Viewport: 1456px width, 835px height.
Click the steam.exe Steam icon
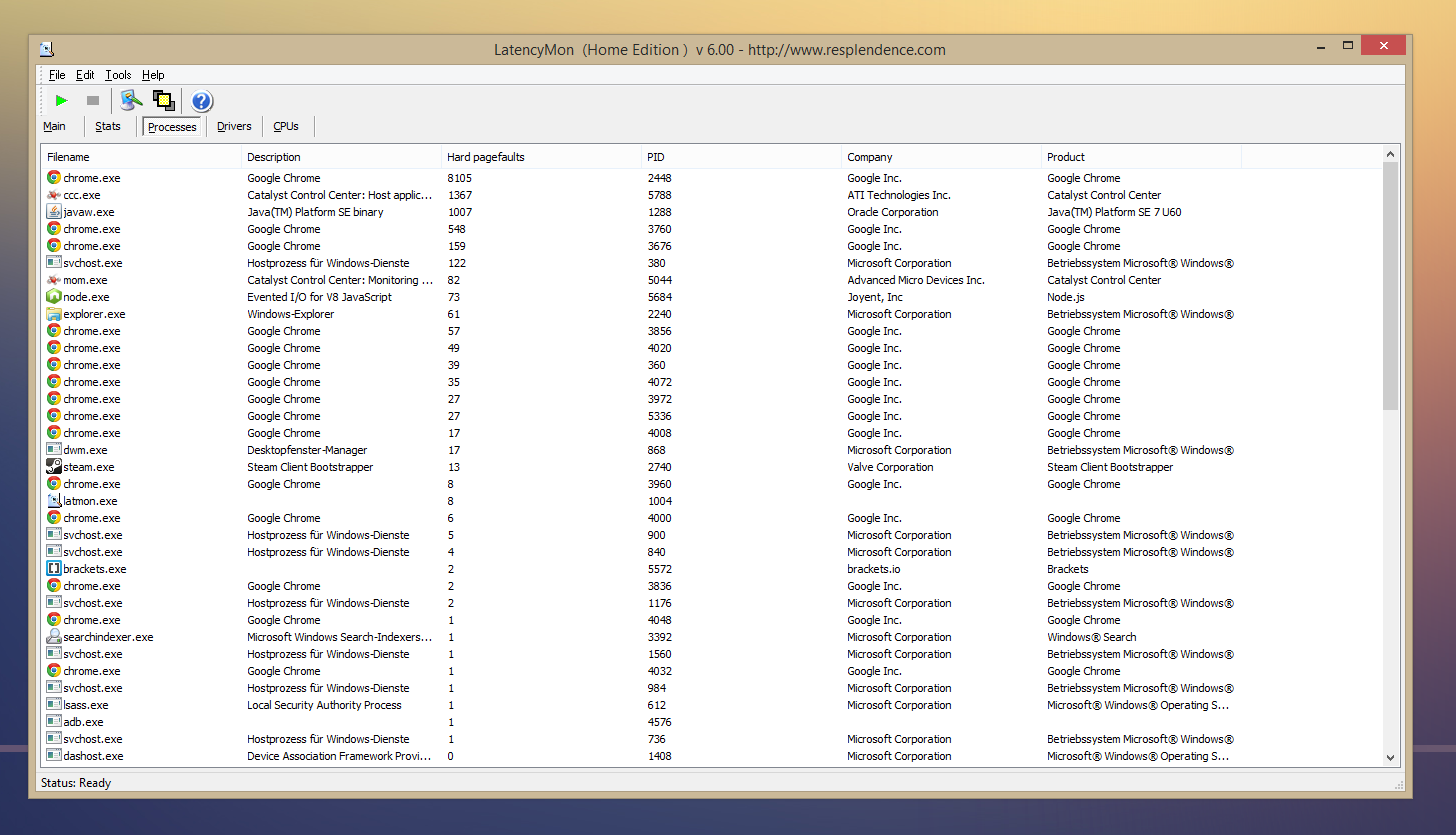coord(54,467)
